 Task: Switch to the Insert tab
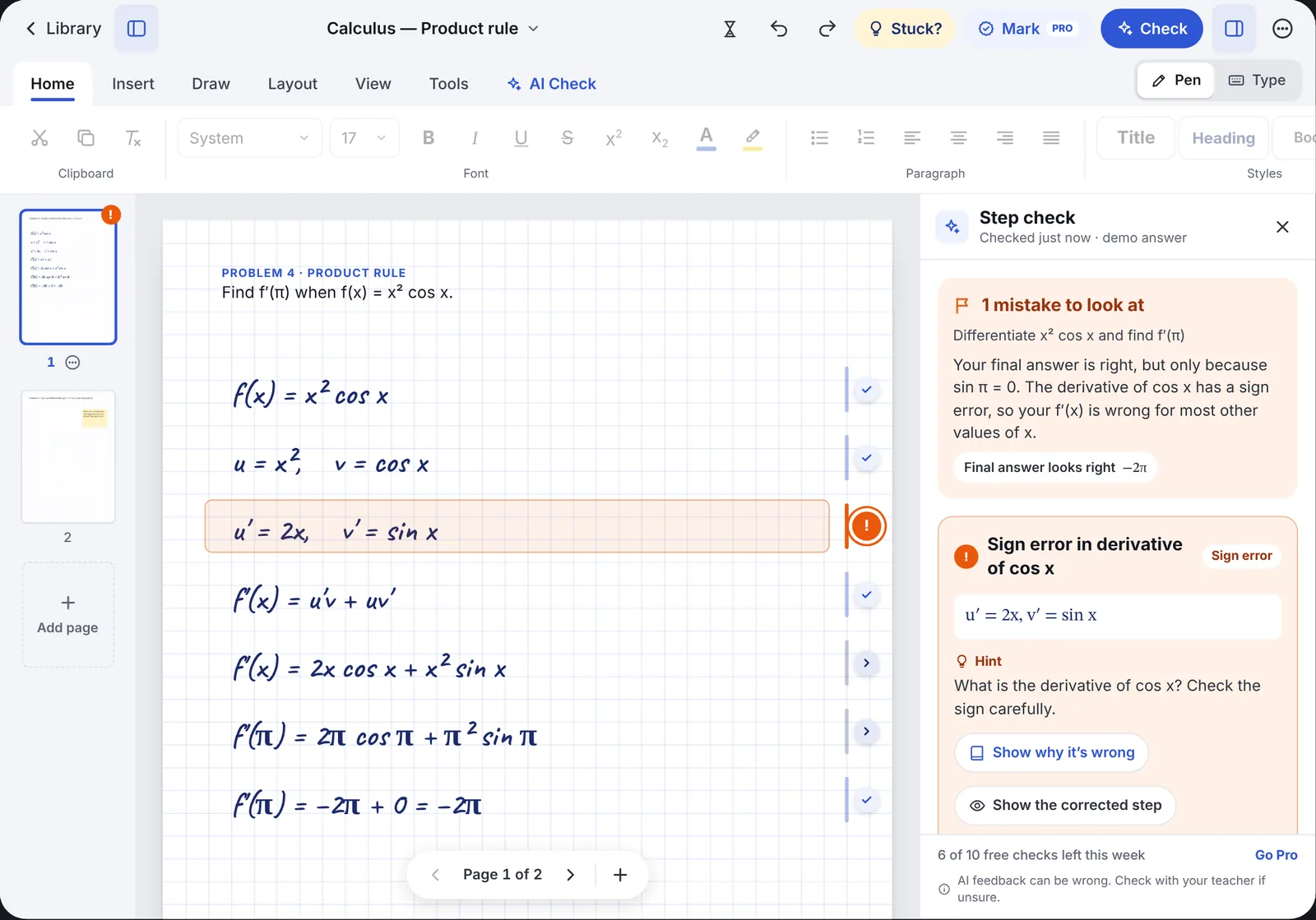[x=133, y=84]
